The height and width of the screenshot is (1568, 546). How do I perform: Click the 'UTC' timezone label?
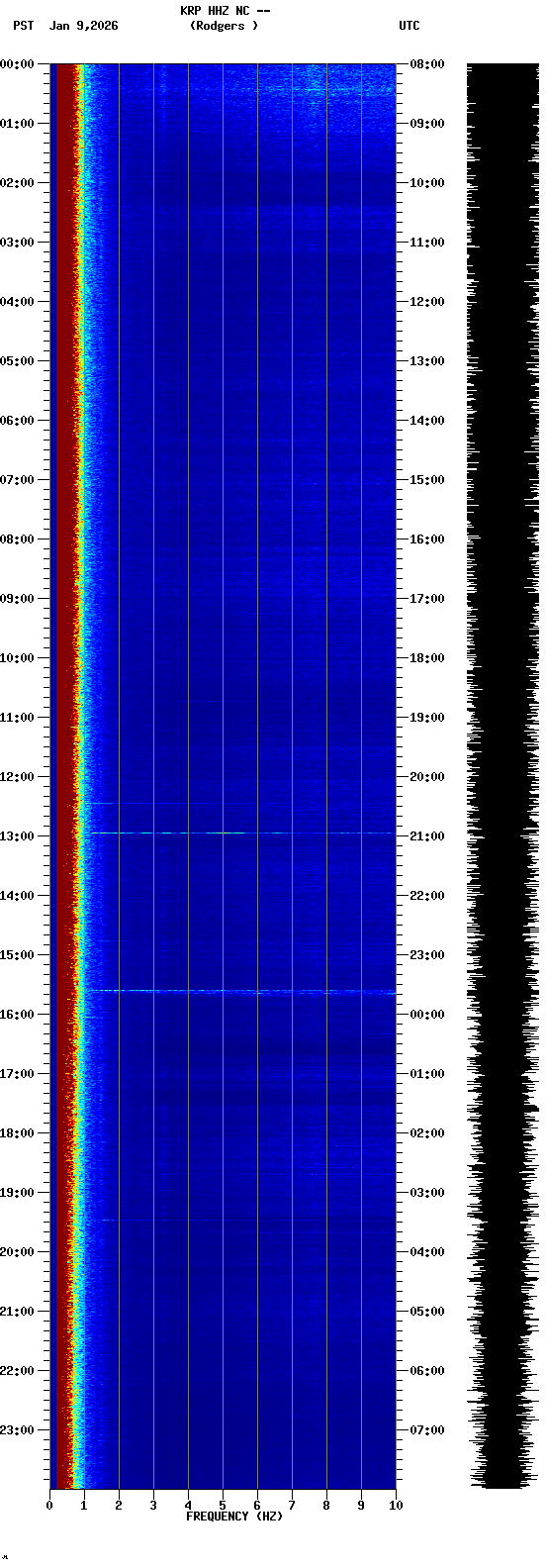click(409, 26)
